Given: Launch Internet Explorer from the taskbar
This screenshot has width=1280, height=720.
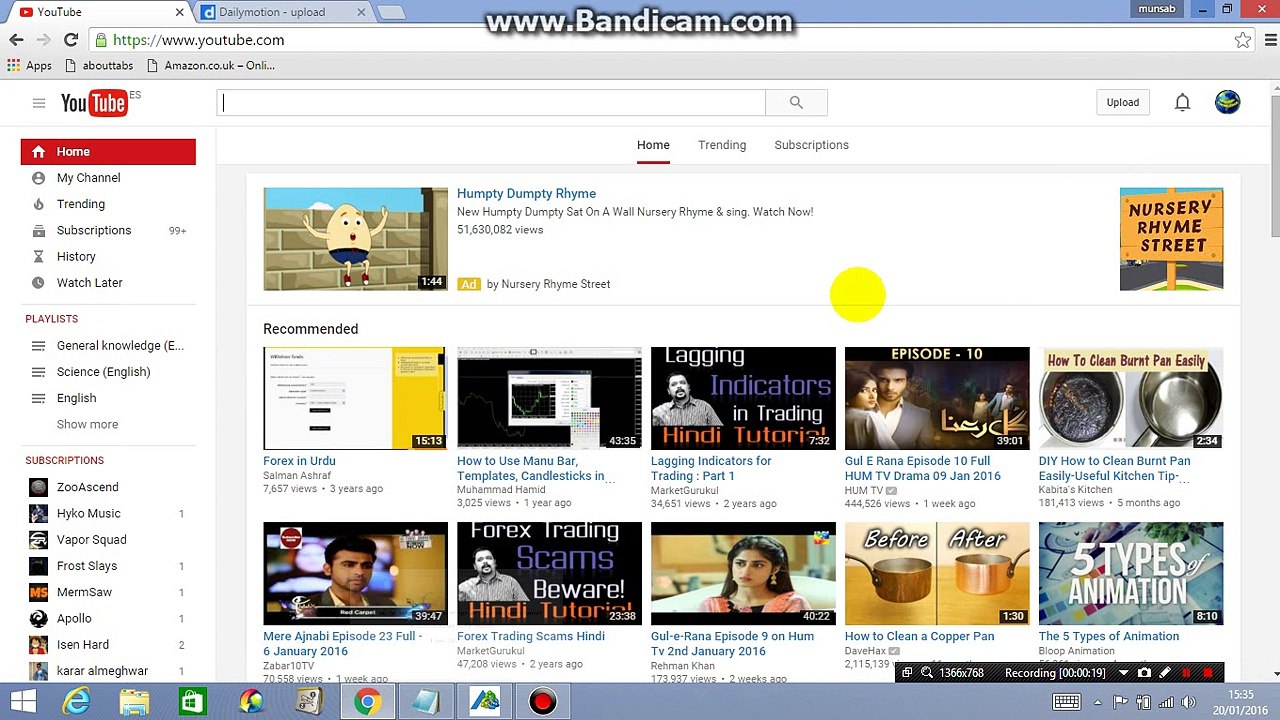Looking at the screenshot, I should 77,702.
